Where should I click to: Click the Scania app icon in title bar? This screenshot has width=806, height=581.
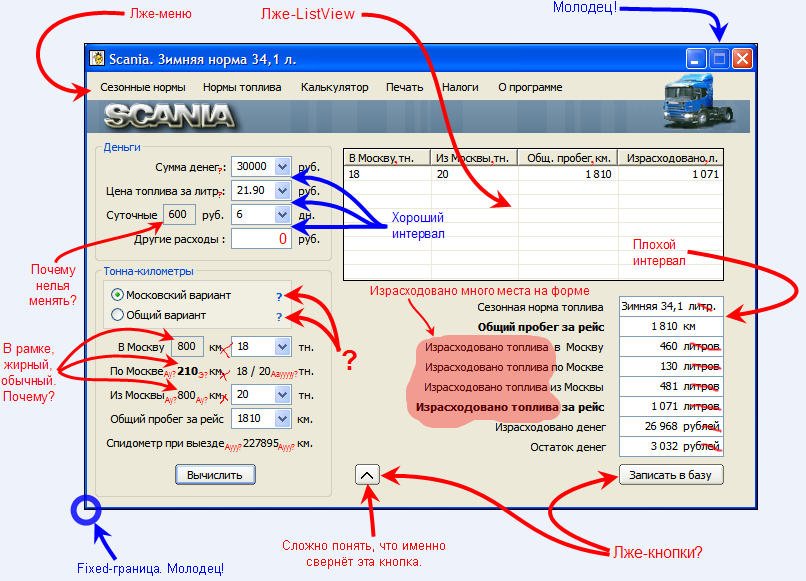point(97,59)
